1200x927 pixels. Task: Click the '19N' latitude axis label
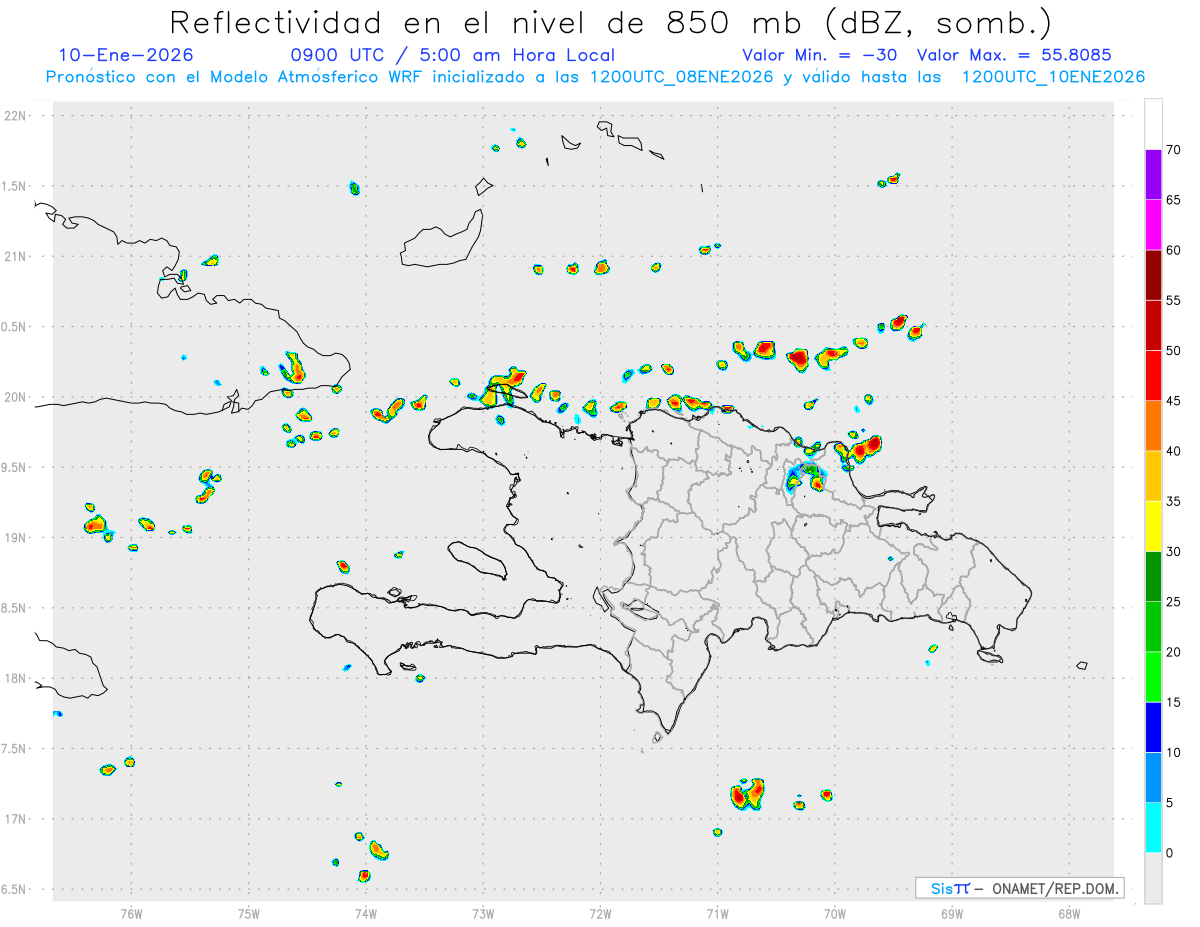click(17, 537)
